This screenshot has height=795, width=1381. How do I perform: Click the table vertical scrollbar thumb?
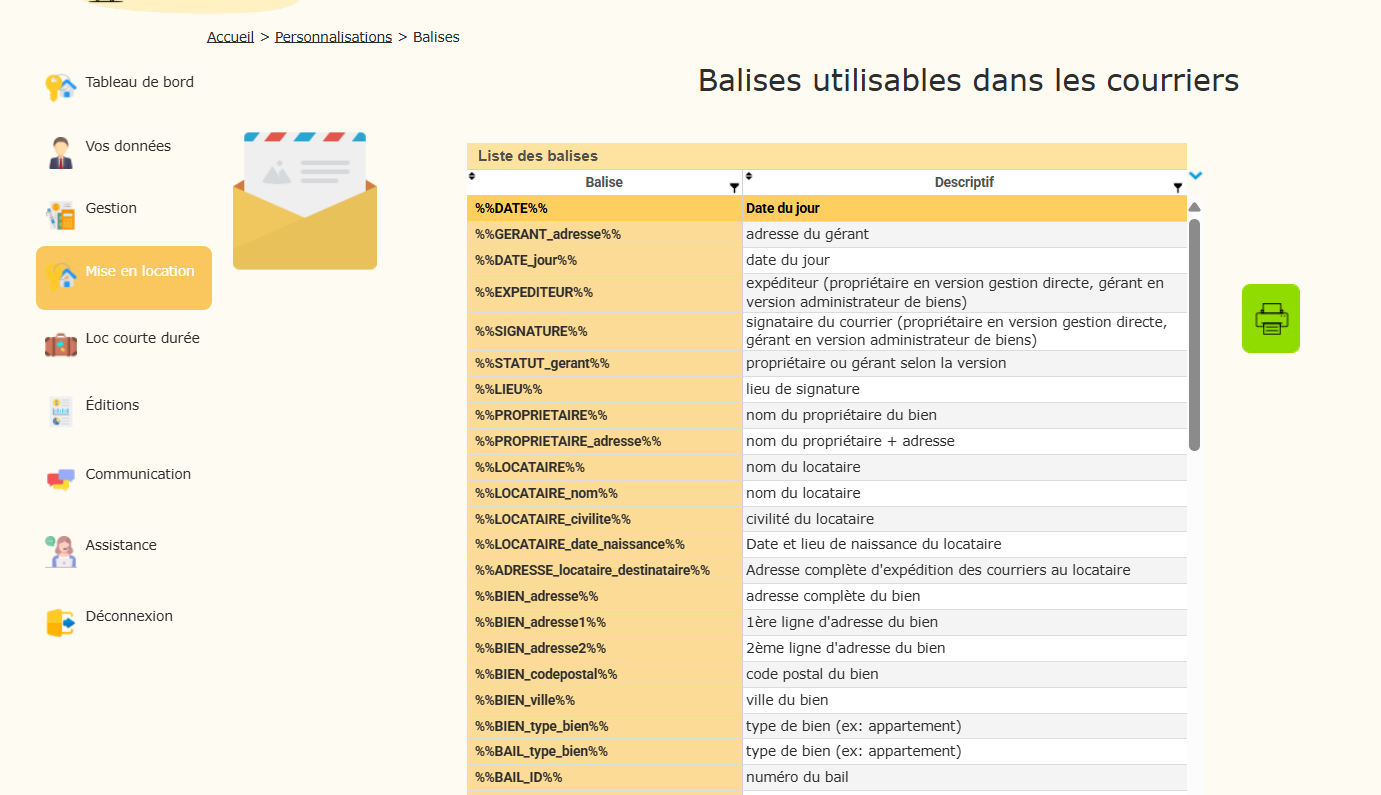point(1194,334)
